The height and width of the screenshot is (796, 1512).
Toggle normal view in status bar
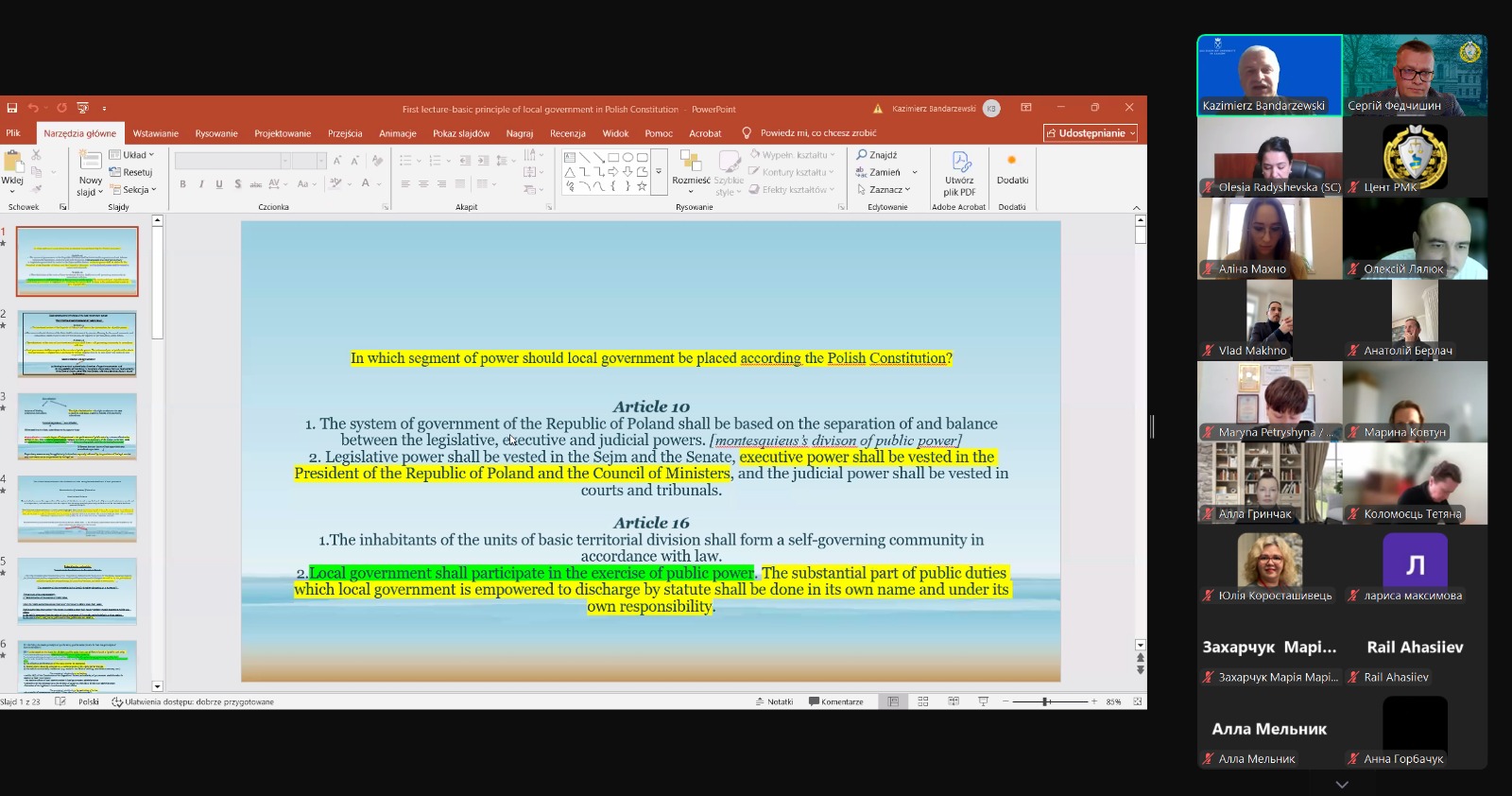pyautogui.click(x=893, y=701)
